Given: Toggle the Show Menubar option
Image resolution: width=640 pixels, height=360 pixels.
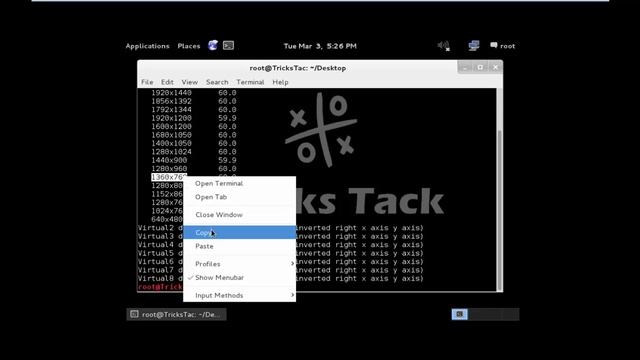Looking at the screenshot, I should (x=240, y=278).
